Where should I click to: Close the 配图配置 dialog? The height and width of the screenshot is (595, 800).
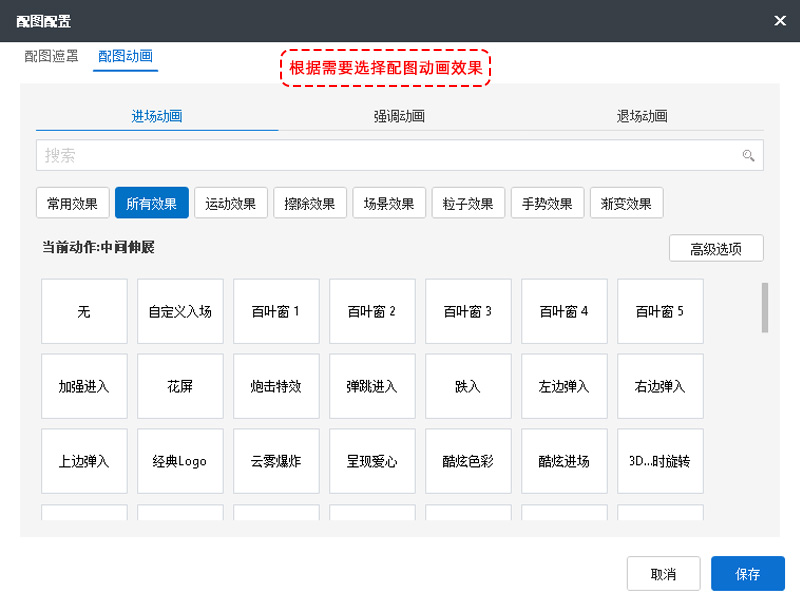[x=780, y=20]
